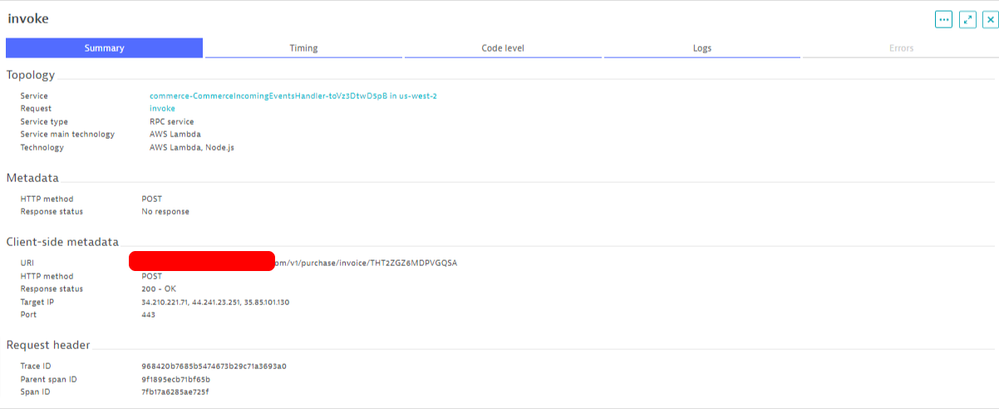The height and width of the screenshot is (409, 999).
Task: Click the invoke panel title
Action: pos(28,18)
